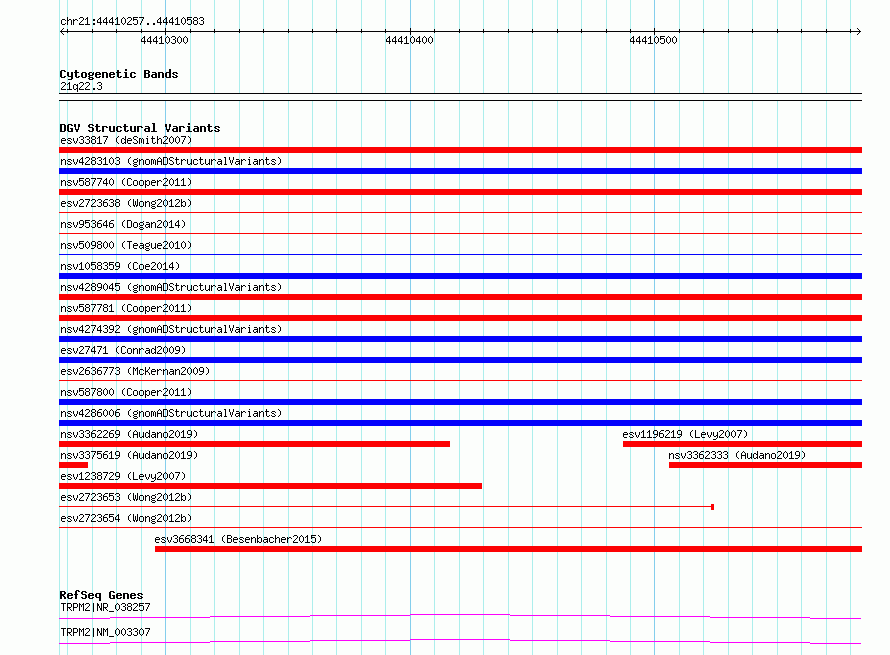Click nsv587800 (Cooper2011) label
Viewport: 890px width, 655px height.
(x=126, y=392)
